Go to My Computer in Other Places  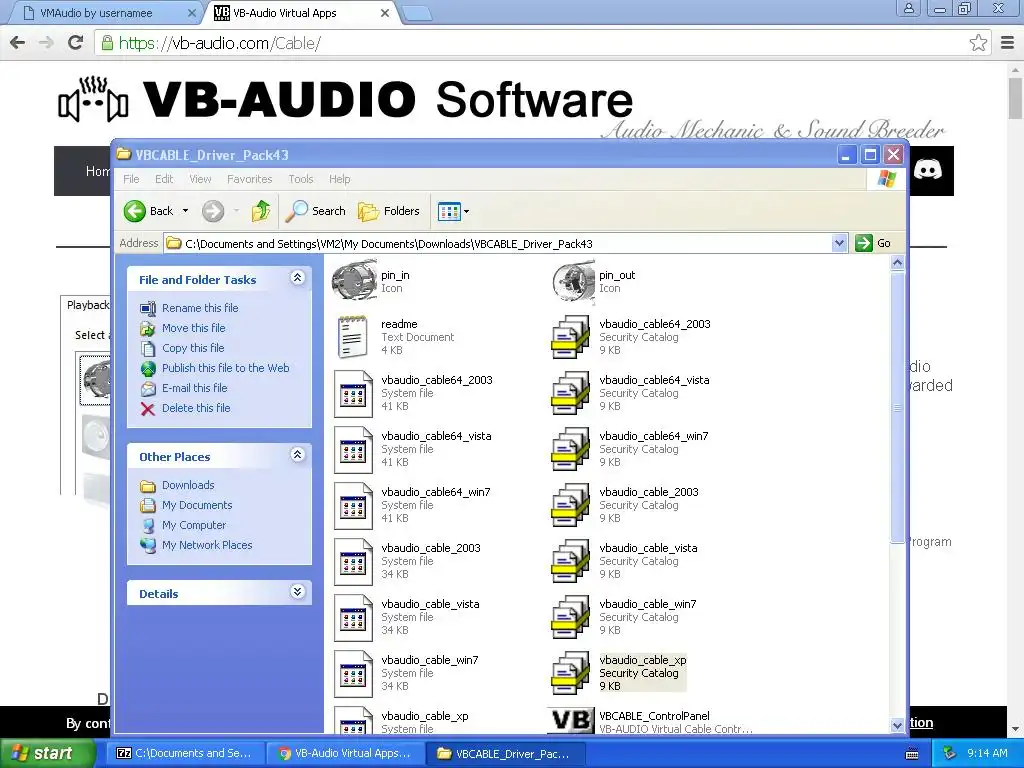point(194,525)
